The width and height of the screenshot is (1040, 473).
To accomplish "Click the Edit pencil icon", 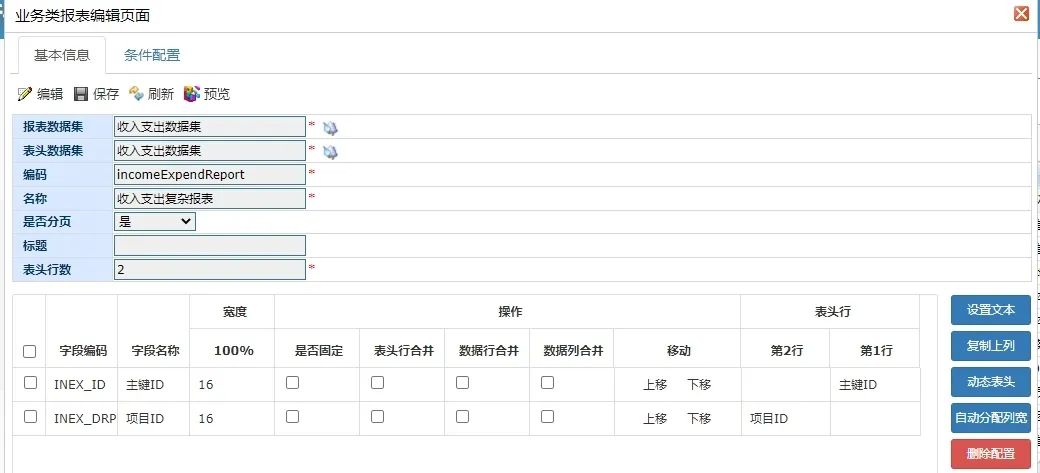I will click(25, 94).
